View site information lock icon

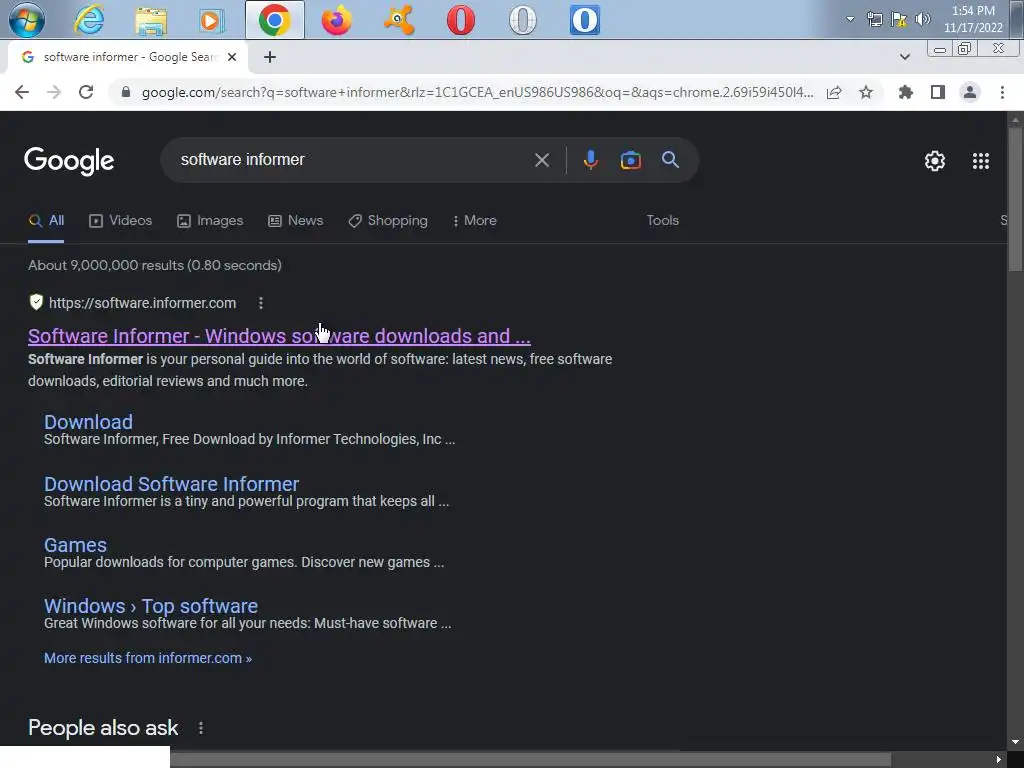pyautogui.click(x=126, y=92)
